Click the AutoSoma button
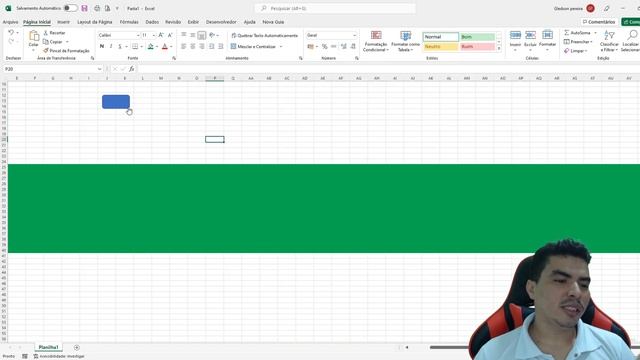The height and width of the screenshot is (360, 640). 578,33
